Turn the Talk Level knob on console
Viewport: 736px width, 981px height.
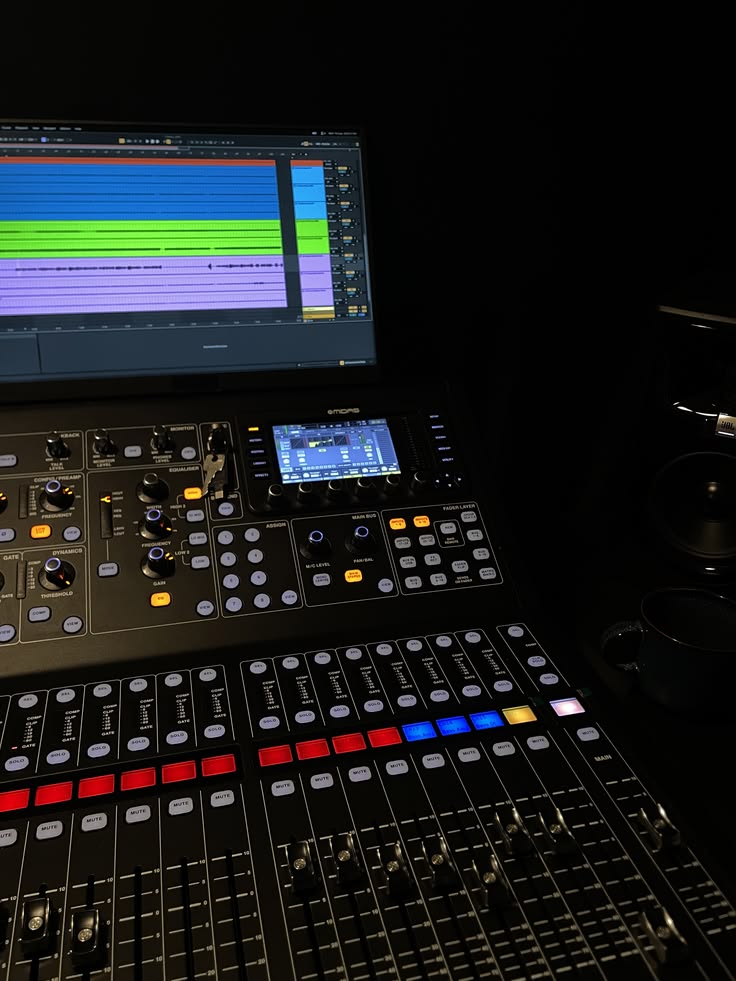pyautogui.click(x=57, y=445)
